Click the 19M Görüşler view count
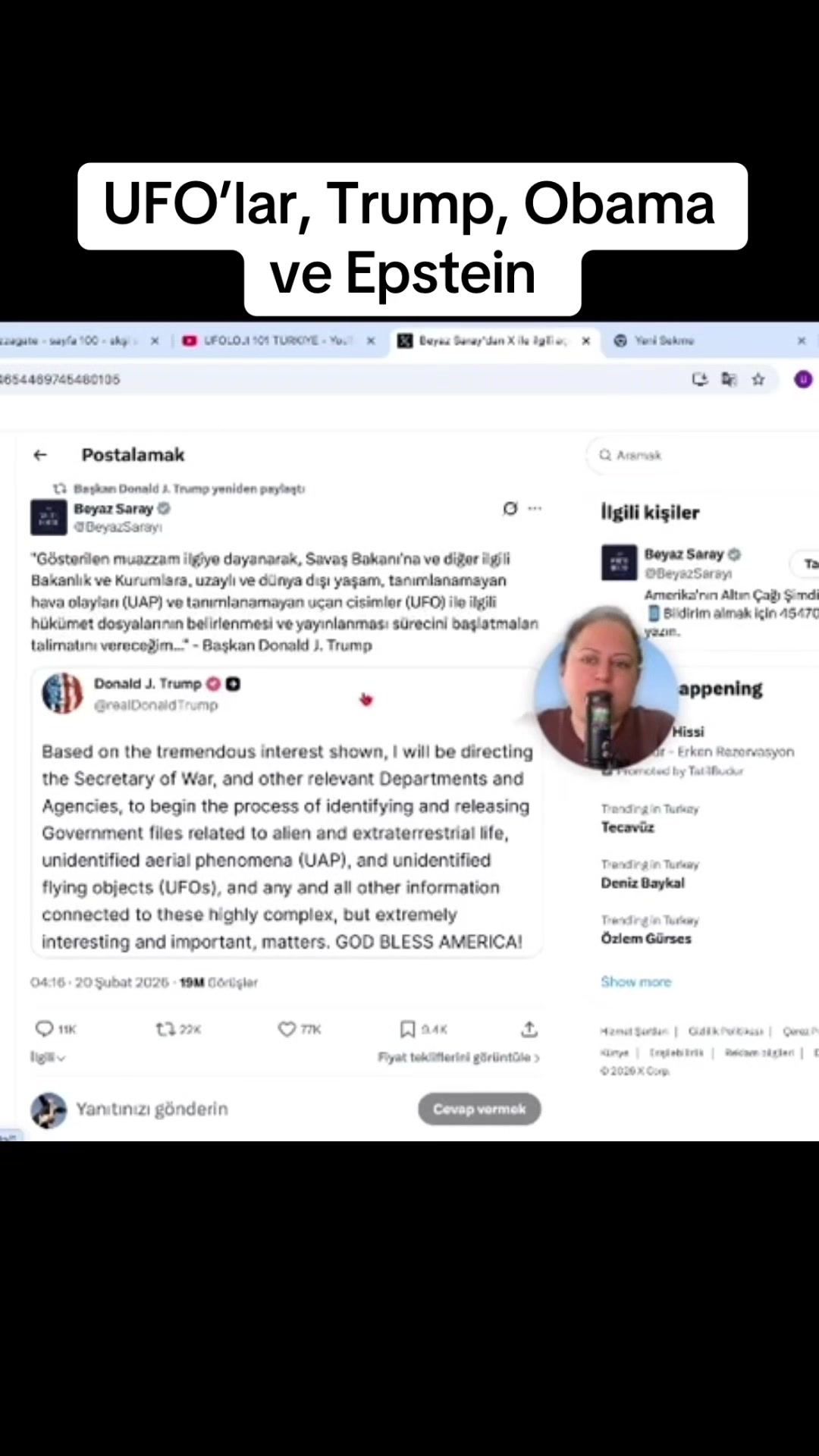Screen dimensions: 819x1456 pyautogui.click(x=218, y=982)
